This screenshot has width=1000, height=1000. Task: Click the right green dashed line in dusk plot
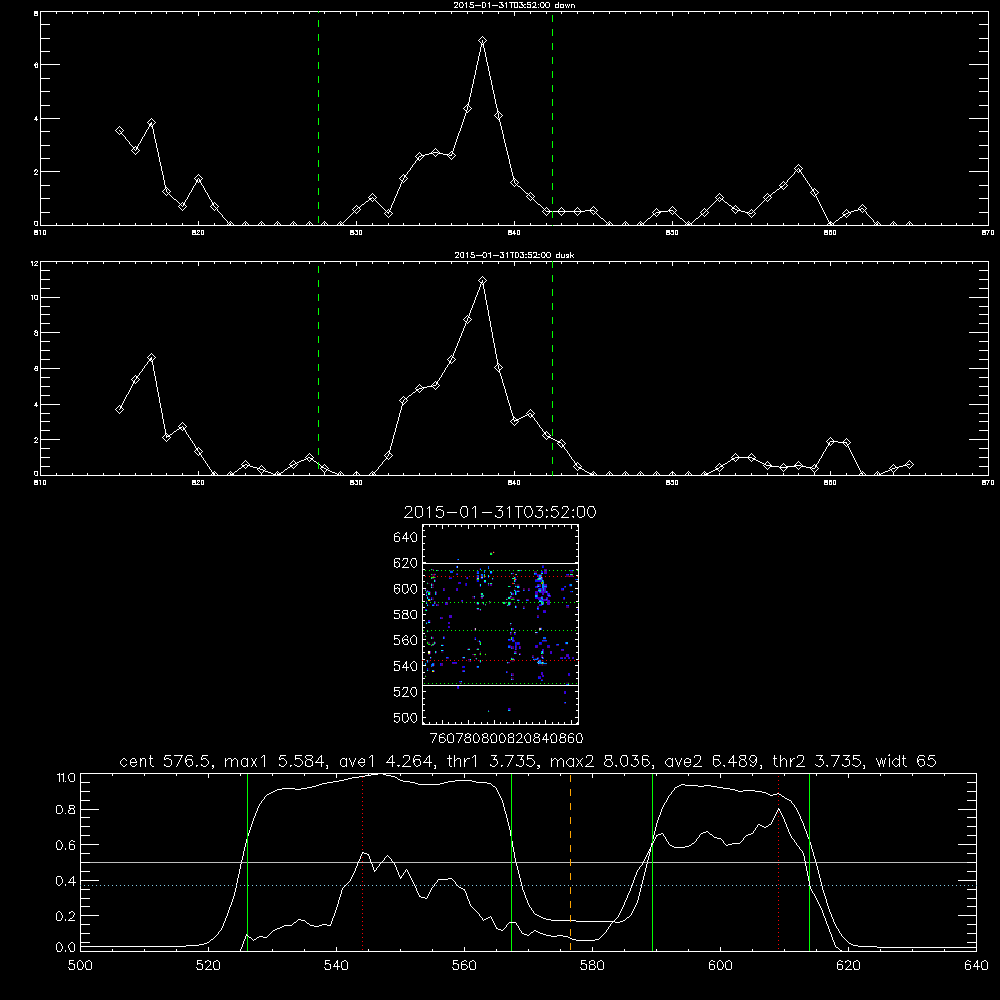pos(552,369)
